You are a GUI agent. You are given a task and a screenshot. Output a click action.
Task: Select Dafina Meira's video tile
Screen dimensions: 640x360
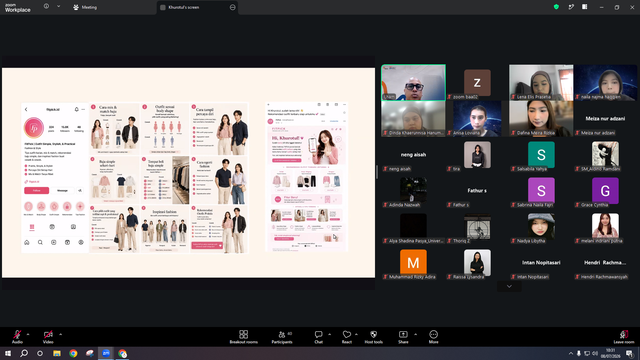click(541, 118)
